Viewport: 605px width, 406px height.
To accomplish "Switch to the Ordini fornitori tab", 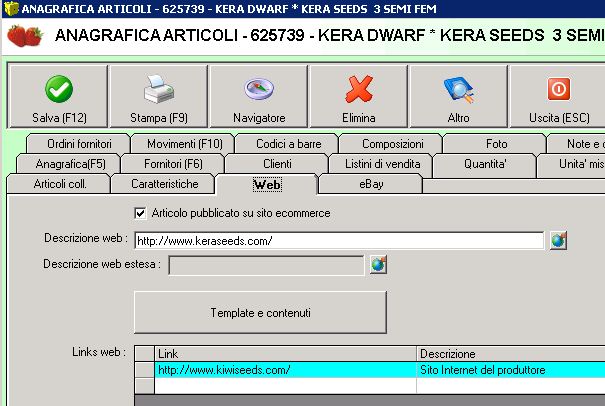I will tap(79, 144).
